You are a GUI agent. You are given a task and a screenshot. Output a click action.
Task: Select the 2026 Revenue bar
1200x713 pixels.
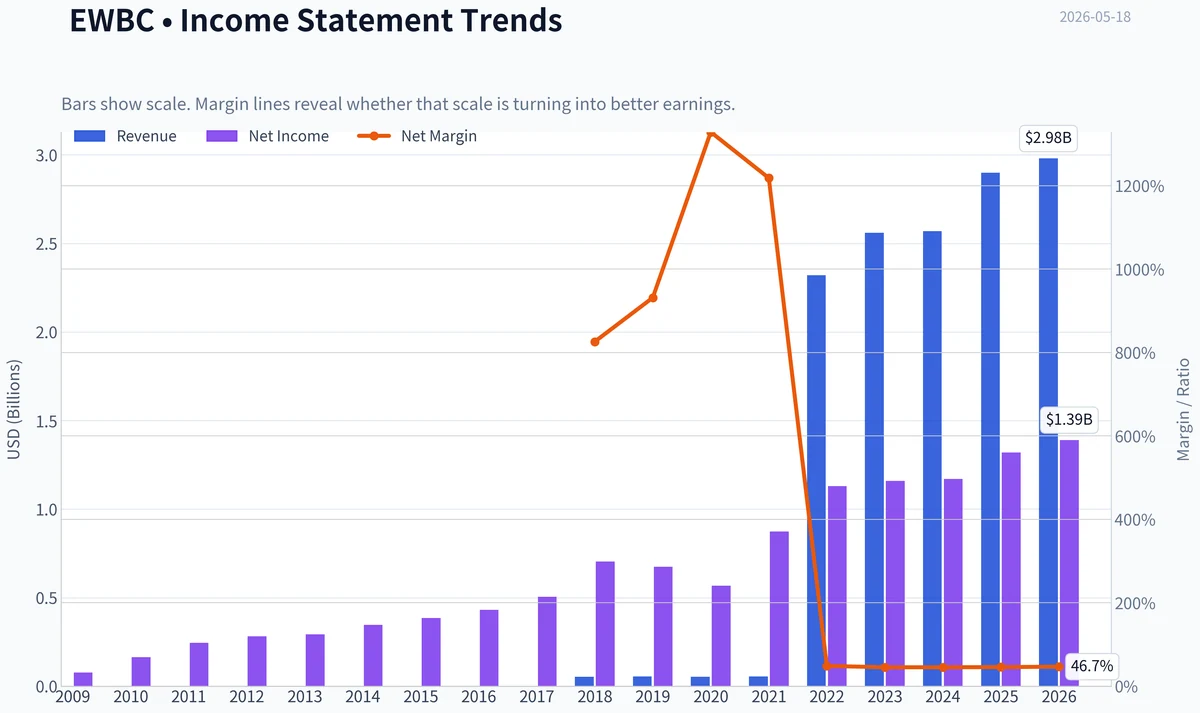(x=1048, y=423)
